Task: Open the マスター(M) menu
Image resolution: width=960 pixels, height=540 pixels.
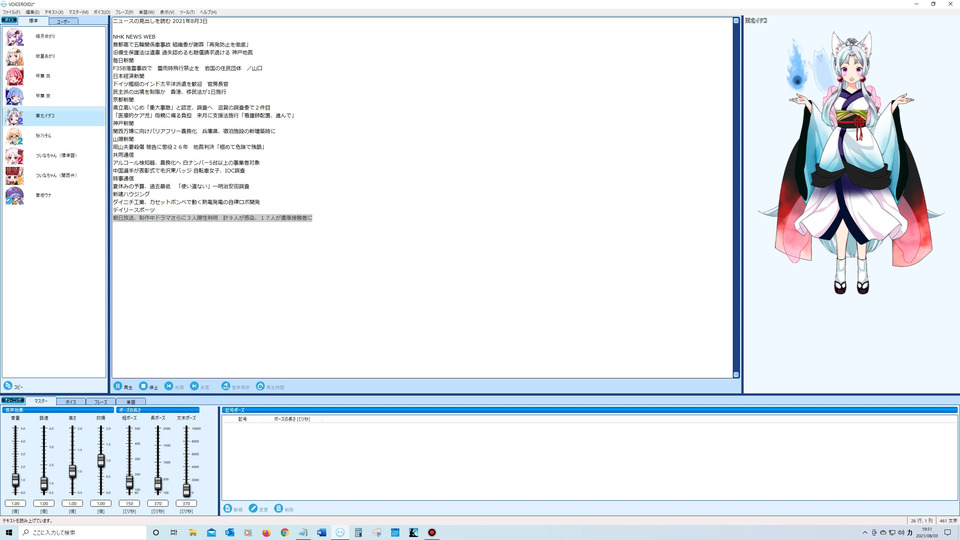Action: tap(78, 12)
